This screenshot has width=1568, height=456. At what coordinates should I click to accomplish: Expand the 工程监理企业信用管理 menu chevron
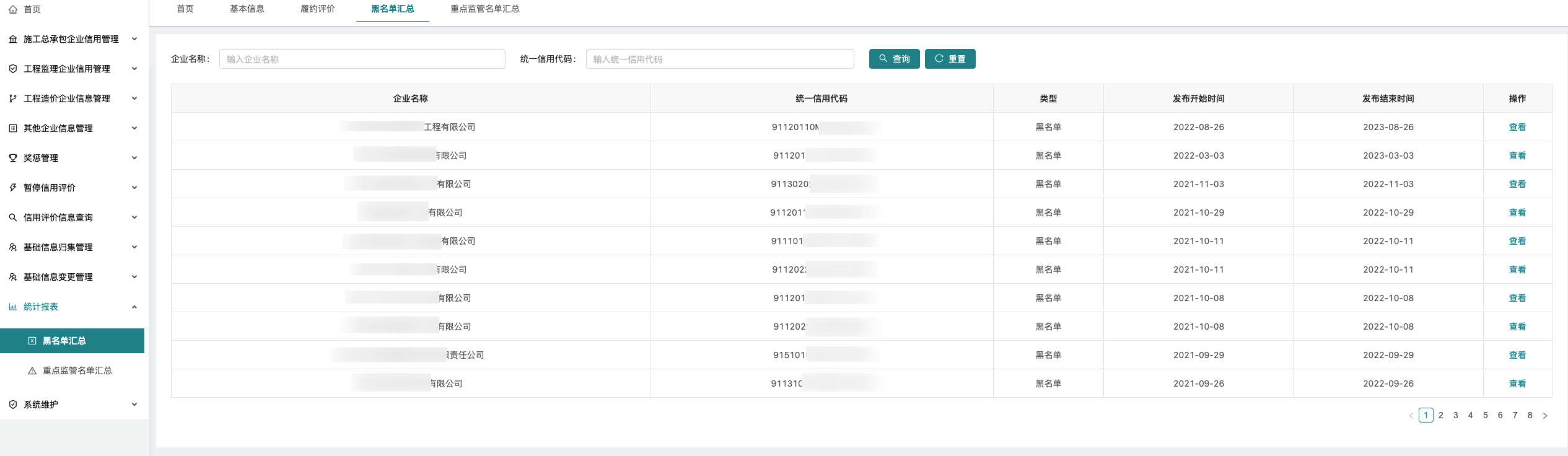(x=134, y=69)
